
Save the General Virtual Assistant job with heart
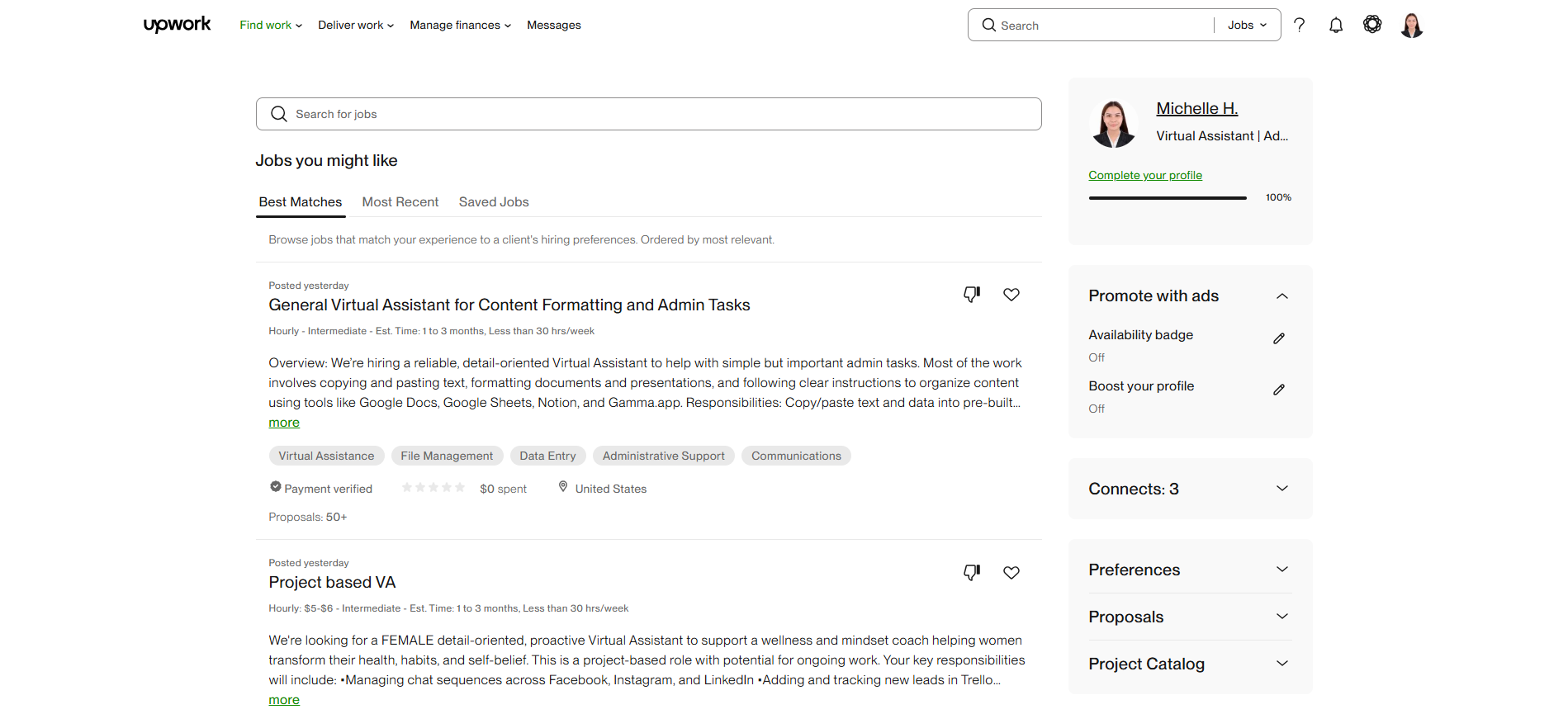pos(1011,295)
